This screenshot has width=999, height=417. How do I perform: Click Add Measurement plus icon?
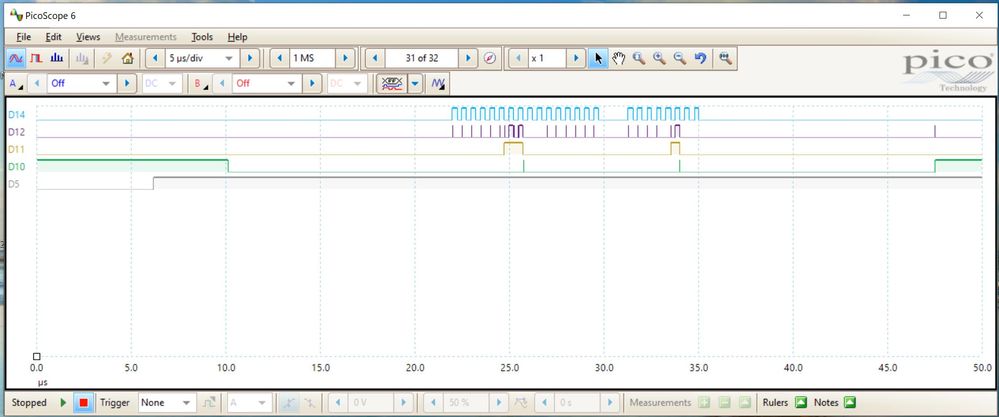704,402
